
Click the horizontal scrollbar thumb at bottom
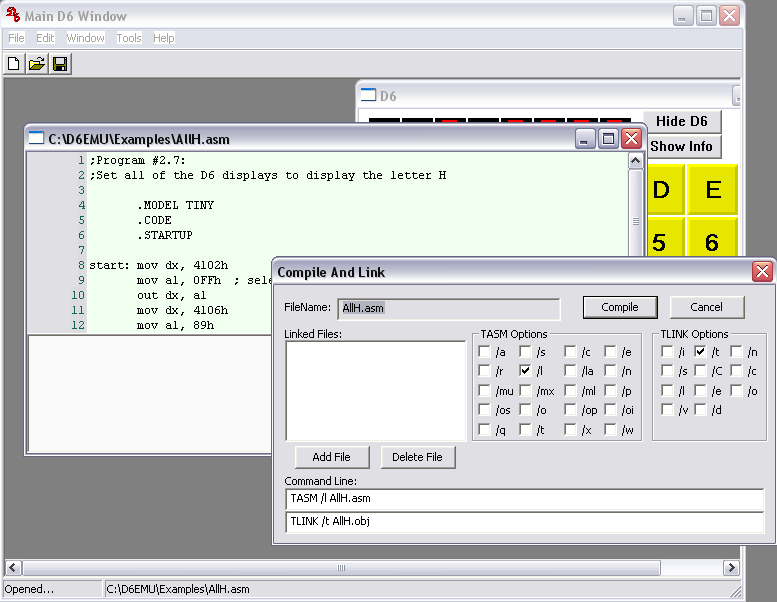coord(345,568)
